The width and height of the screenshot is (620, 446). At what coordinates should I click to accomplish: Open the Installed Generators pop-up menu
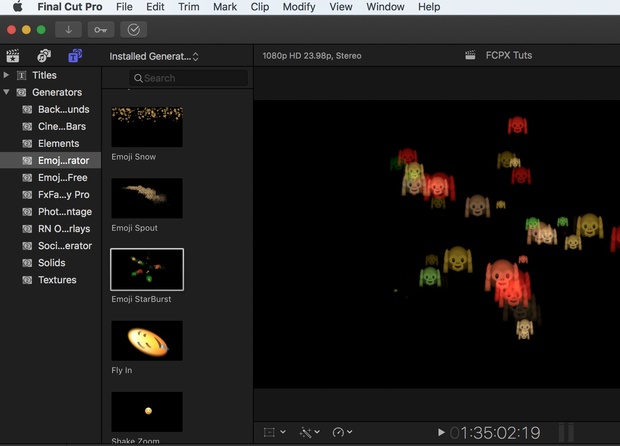[x=154, y=57]
